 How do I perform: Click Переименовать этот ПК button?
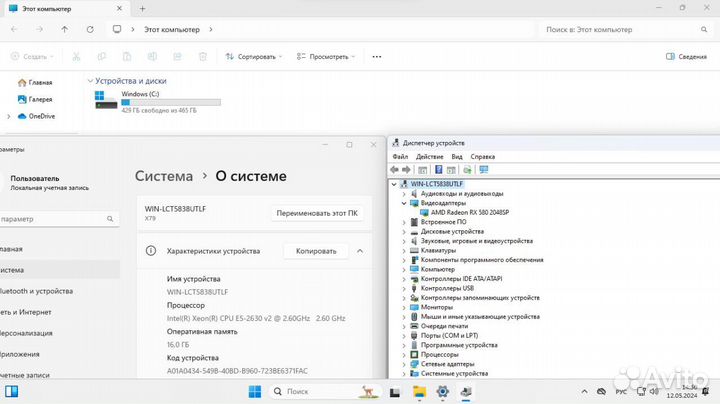(x=317, y=213)
